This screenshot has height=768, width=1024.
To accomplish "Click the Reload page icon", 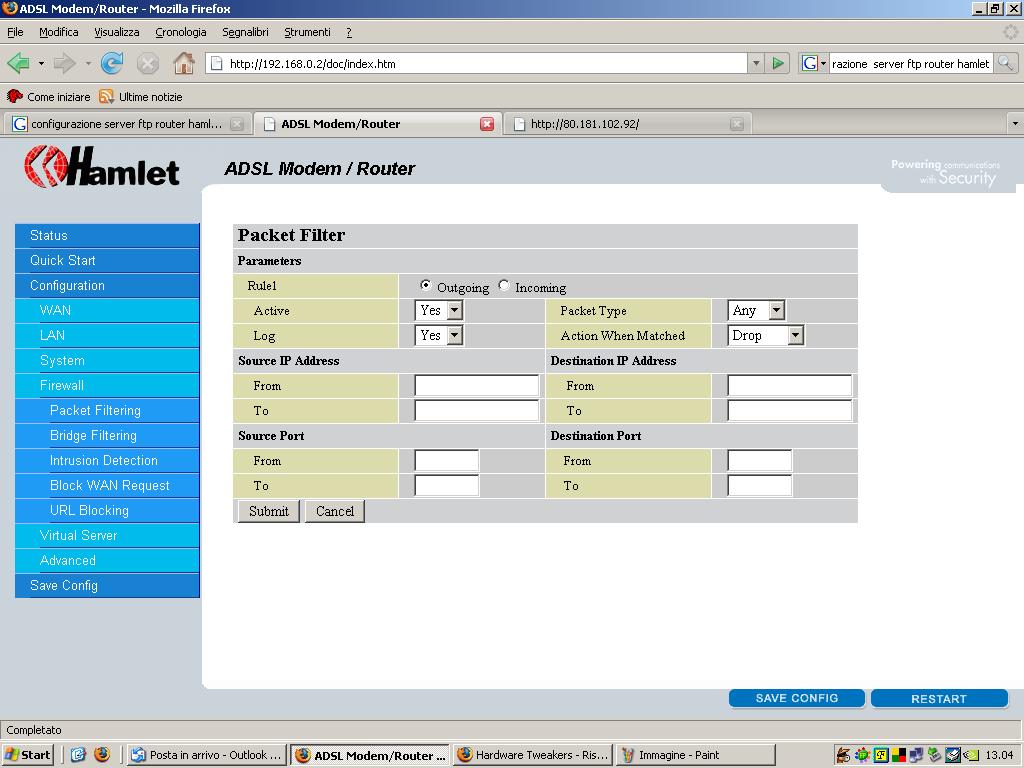I will (112, 63).
